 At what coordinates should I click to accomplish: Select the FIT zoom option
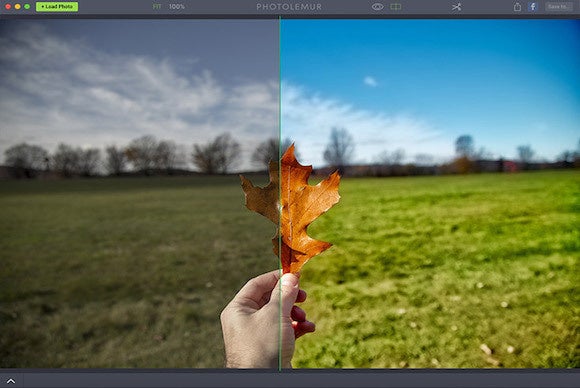click(157, 7)
